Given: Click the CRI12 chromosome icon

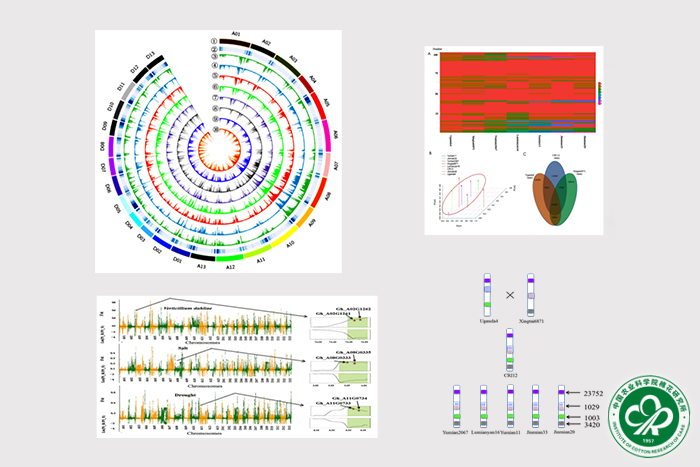Looking at the screenshot, I should click(510, 351).
